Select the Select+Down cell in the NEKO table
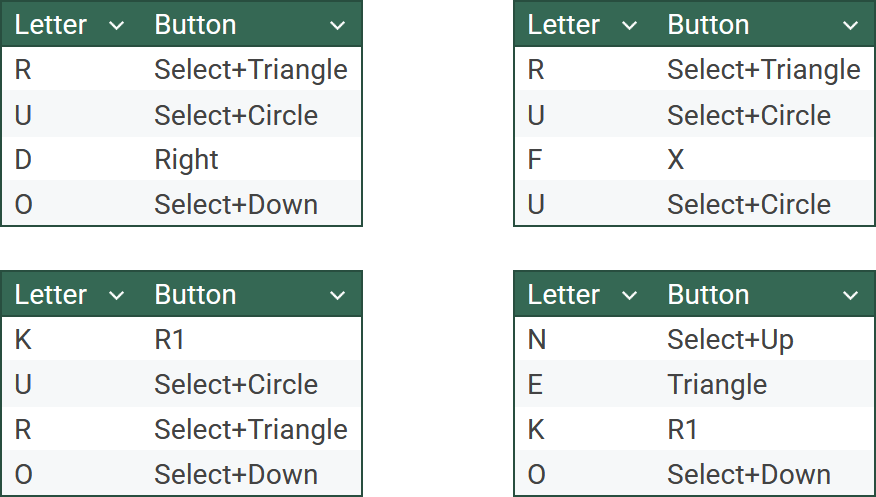The image size is (876, 497). [x=764, y=474]
